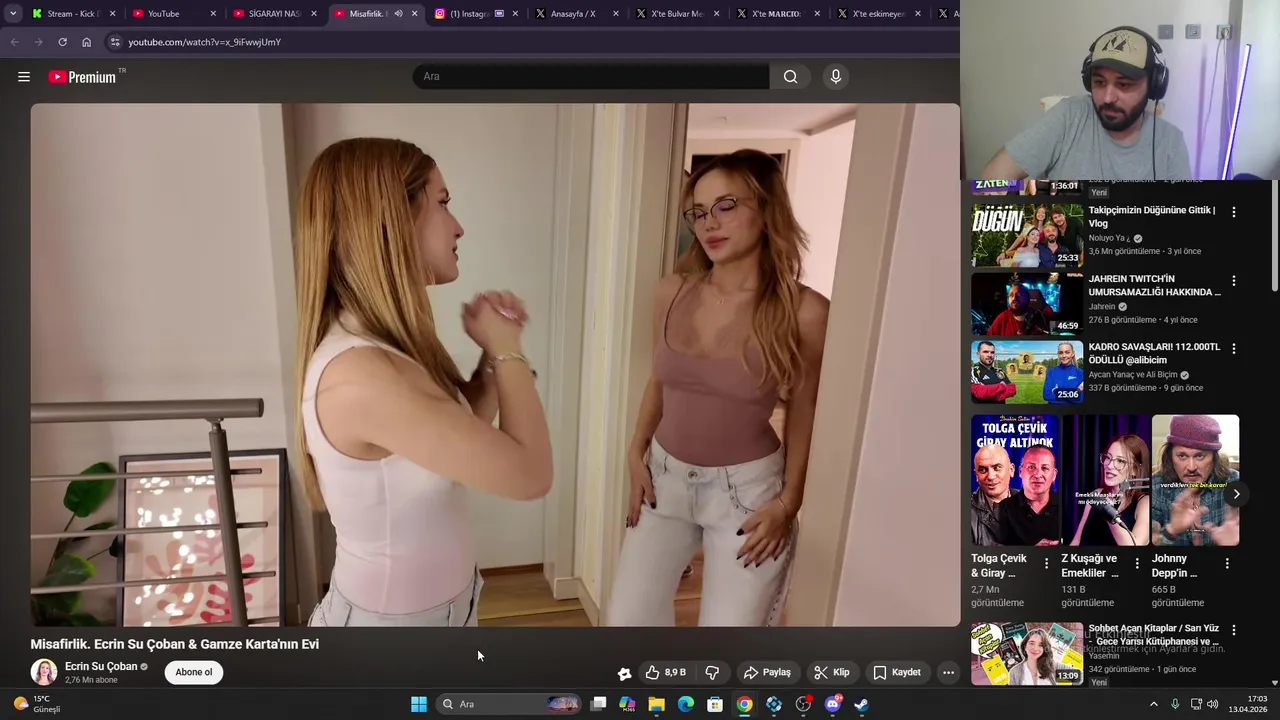Click the main video player to pause

(495, 365)
